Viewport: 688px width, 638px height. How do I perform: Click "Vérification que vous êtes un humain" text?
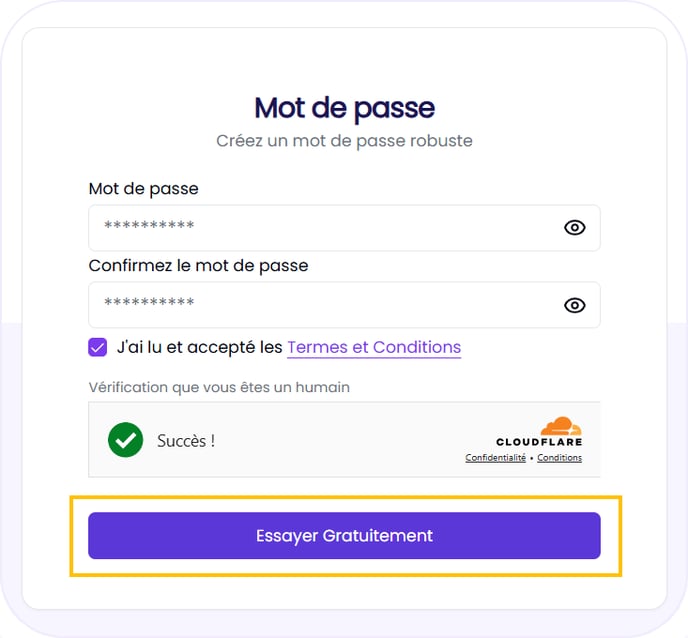[x=219, y=387]
